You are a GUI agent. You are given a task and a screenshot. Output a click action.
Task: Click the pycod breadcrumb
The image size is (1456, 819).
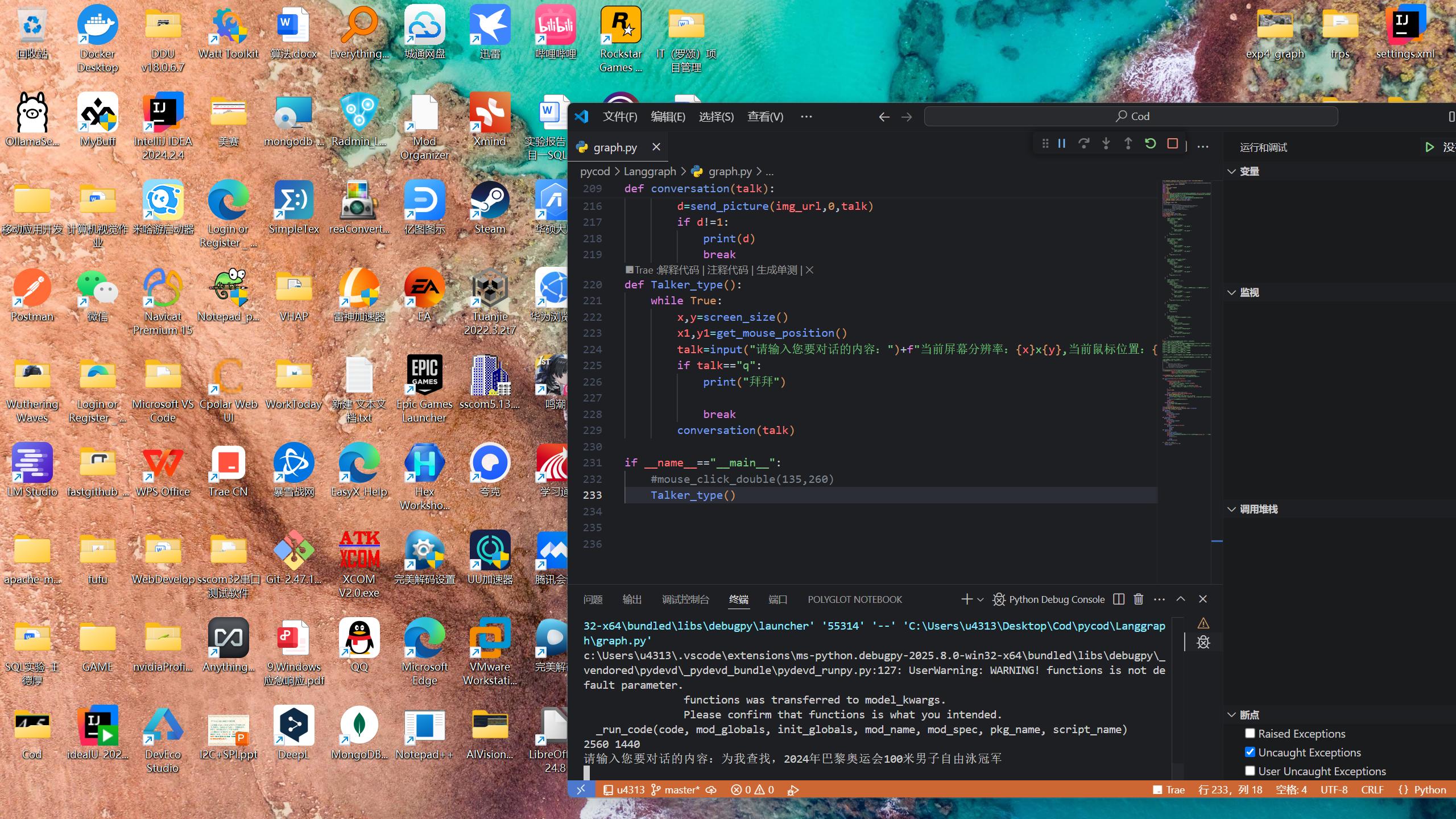(x=595, y=171)
